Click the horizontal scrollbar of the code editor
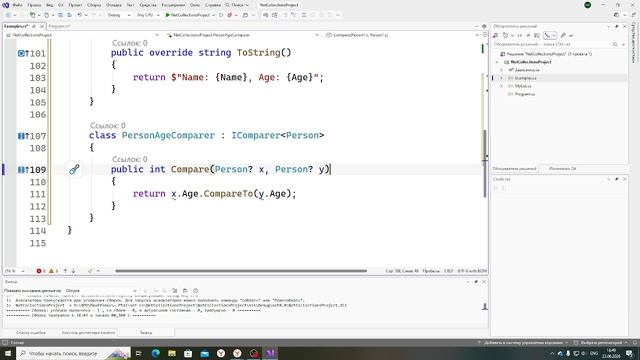 point(241,271)
